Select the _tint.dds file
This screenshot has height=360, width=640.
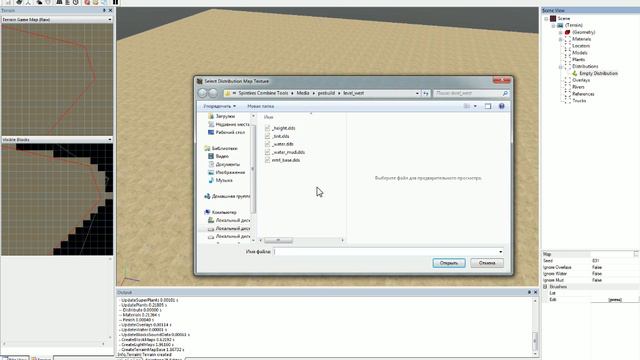(x=280, y=136)
